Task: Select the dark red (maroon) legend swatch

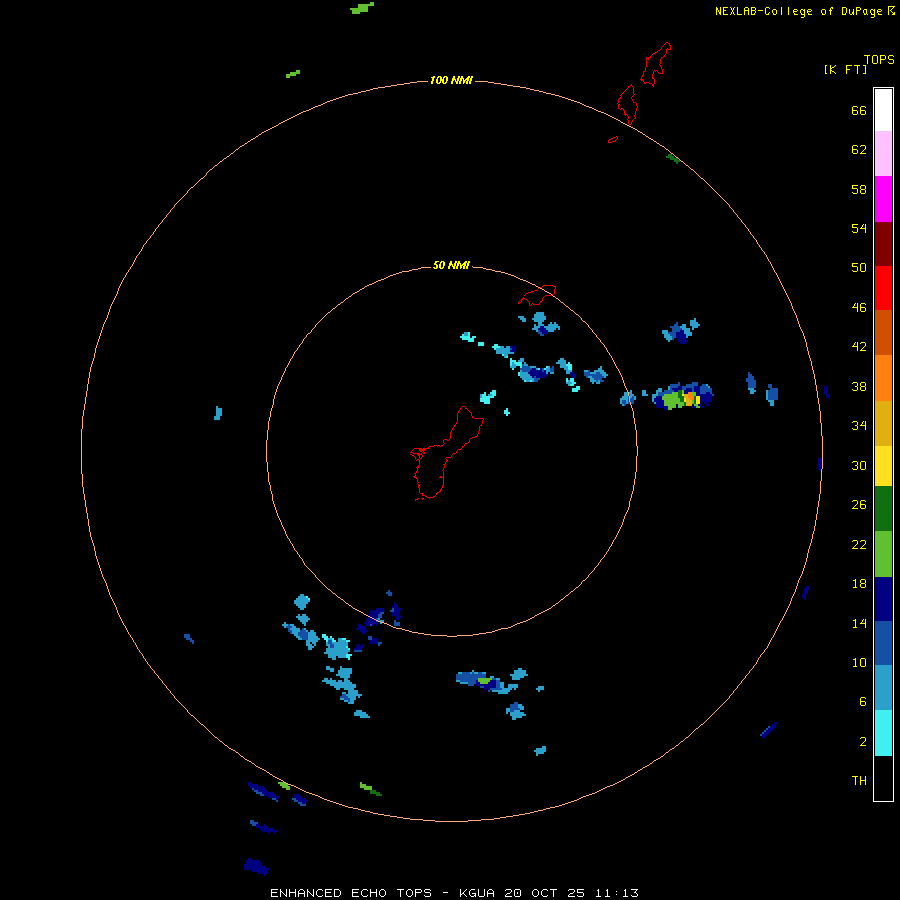Action: click(x=883, y=244)
